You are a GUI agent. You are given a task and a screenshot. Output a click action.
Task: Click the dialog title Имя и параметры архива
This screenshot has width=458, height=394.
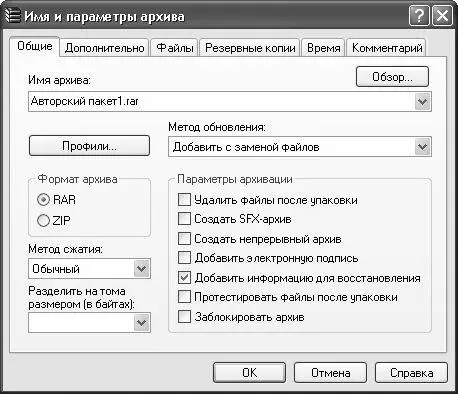point(104,16)
